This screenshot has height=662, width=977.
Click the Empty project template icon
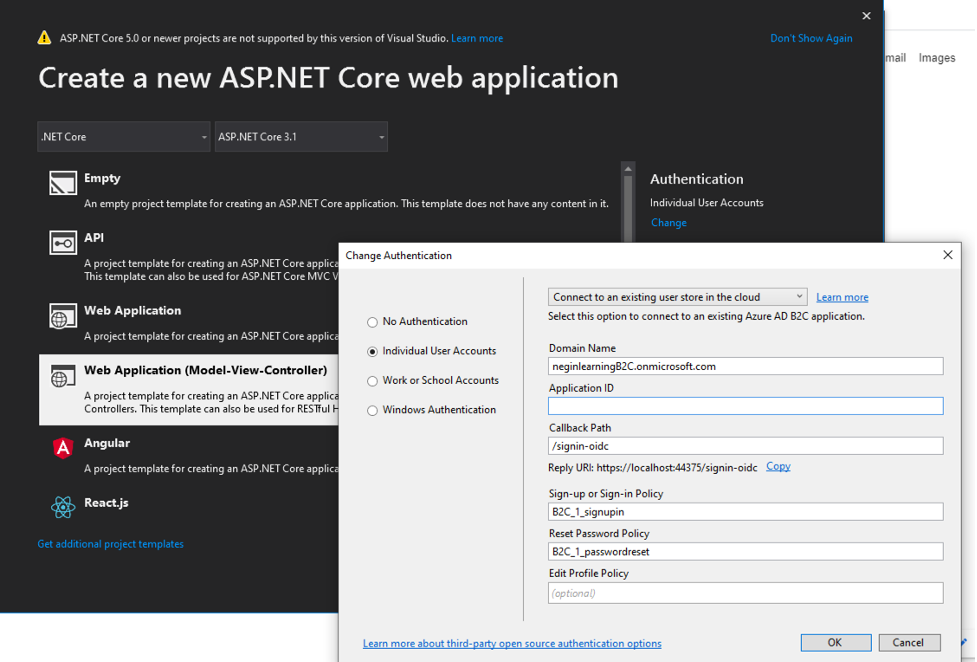tap(63, 183)
